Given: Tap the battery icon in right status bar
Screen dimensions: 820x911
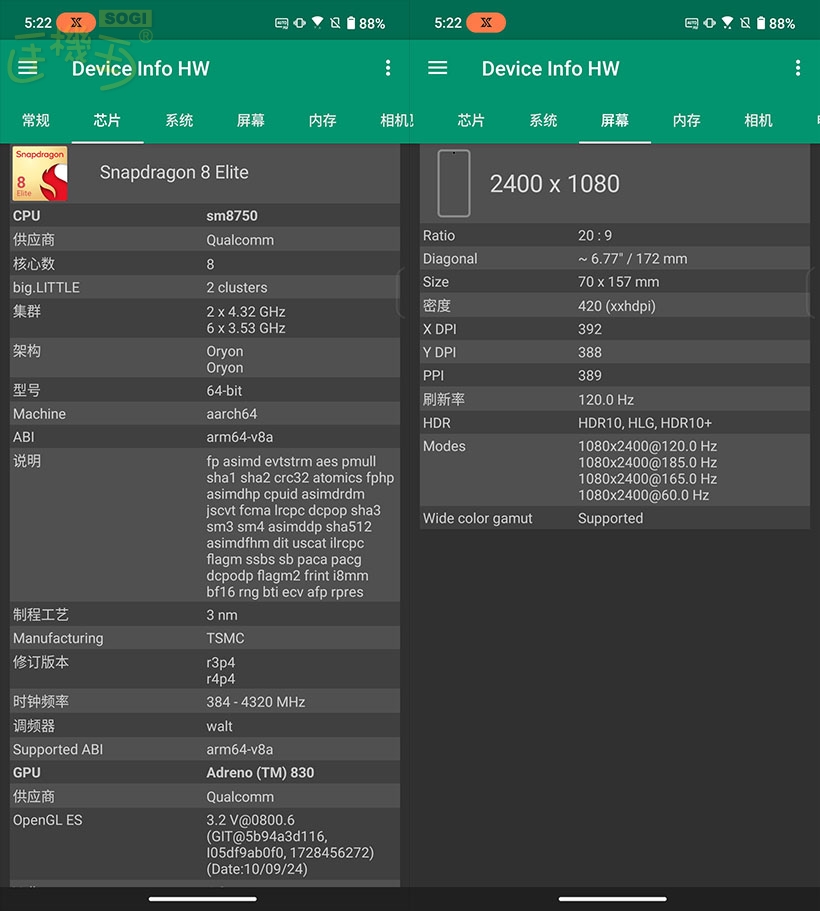Looking at the screenshot, I should [x=761, y=23].
